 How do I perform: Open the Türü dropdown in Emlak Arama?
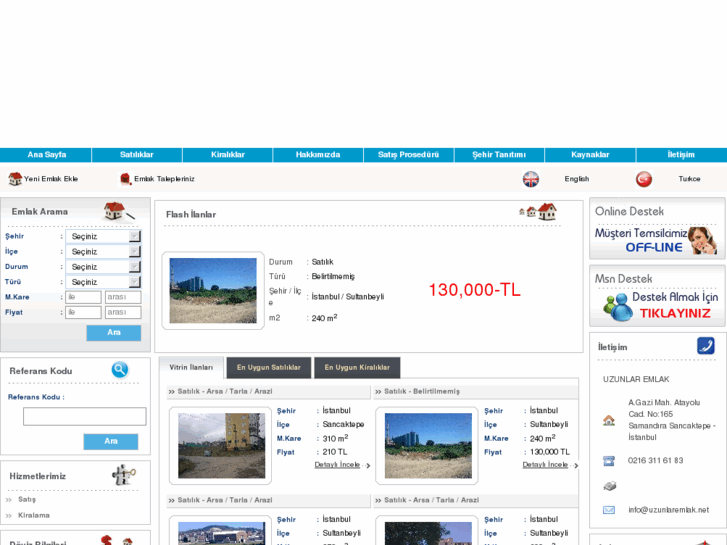pyautogui.click(x=103, y=282)
